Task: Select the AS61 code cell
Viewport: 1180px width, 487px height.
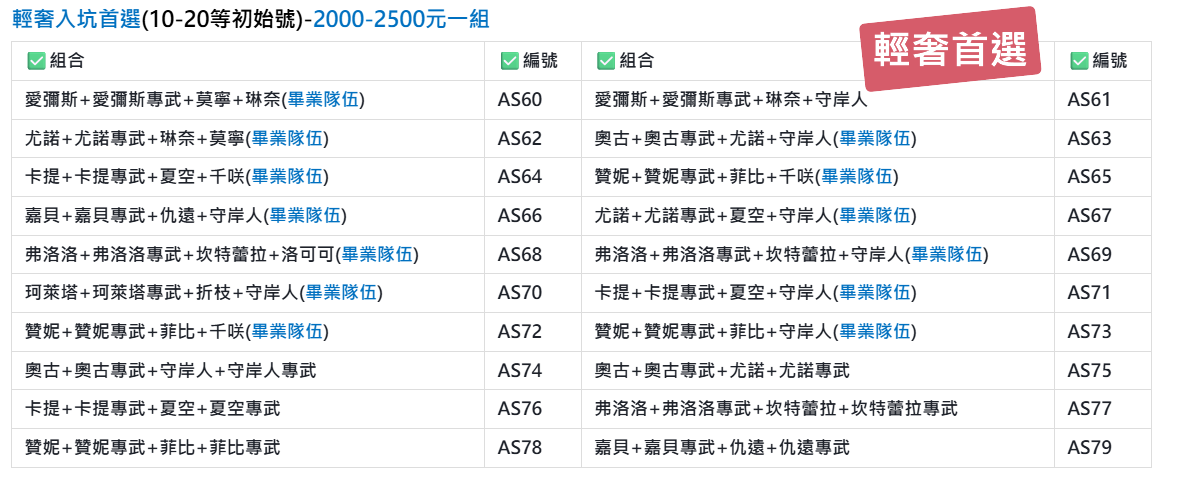Action: (1089, 100)
